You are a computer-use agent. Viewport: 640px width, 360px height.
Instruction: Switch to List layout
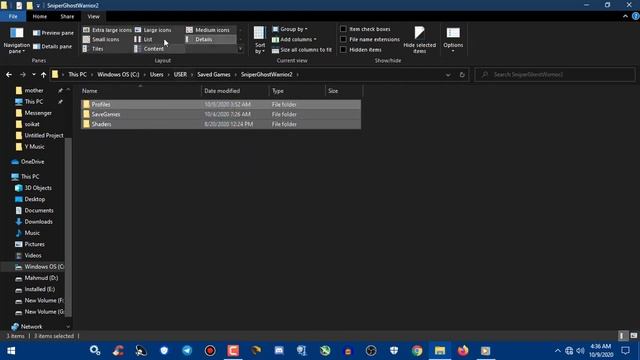(x=143, y=39)
